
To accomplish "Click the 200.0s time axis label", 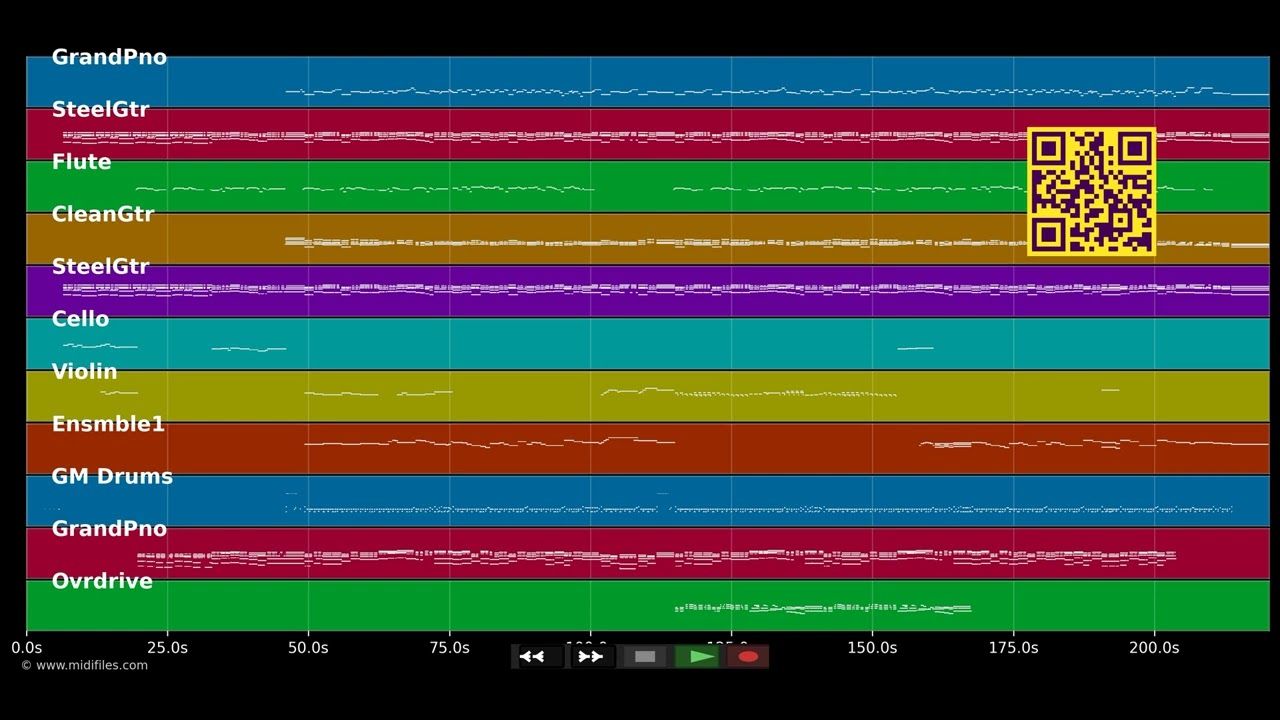I will [x=1154, y=648].
